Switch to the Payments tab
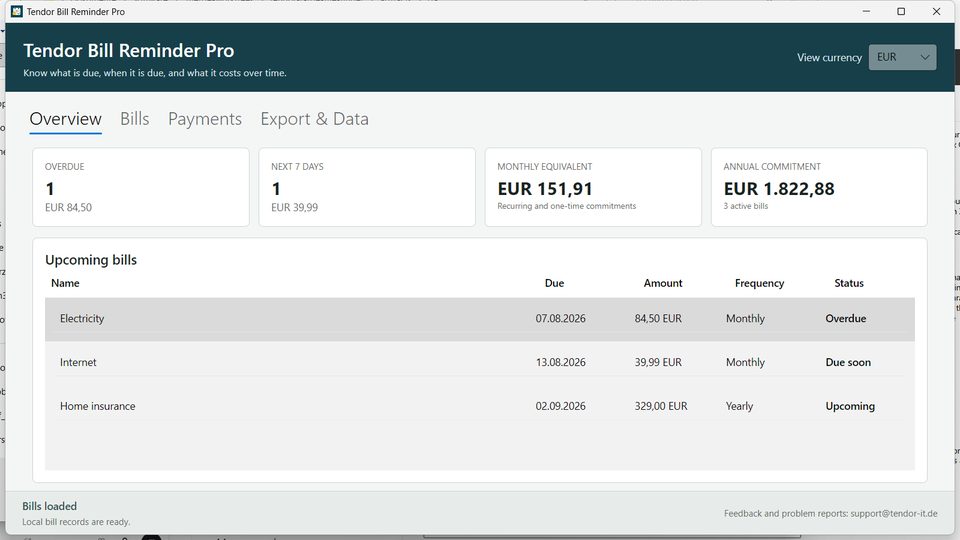Image resolution: width=960 pixels, height=540 pixels. [205, 119]
